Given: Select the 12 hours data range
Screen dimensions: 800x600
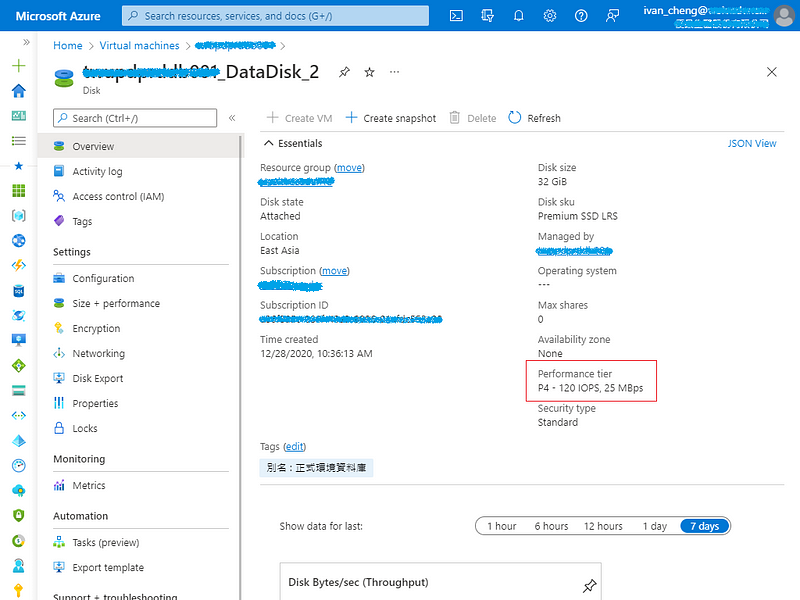Looking at the screenshot, I should pyautogui.click(x=602, y=525).
